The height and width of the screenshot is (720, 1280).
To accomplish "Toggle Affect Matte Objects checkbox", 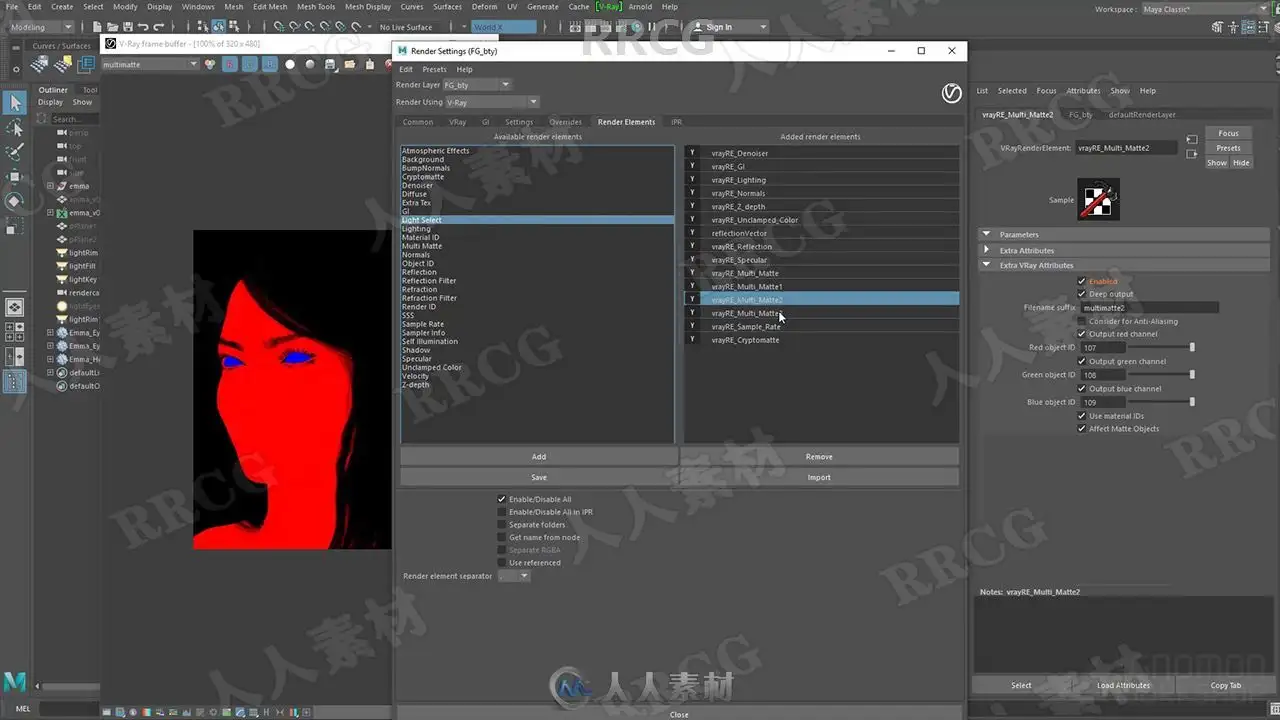I will (x=1082, y=429).
